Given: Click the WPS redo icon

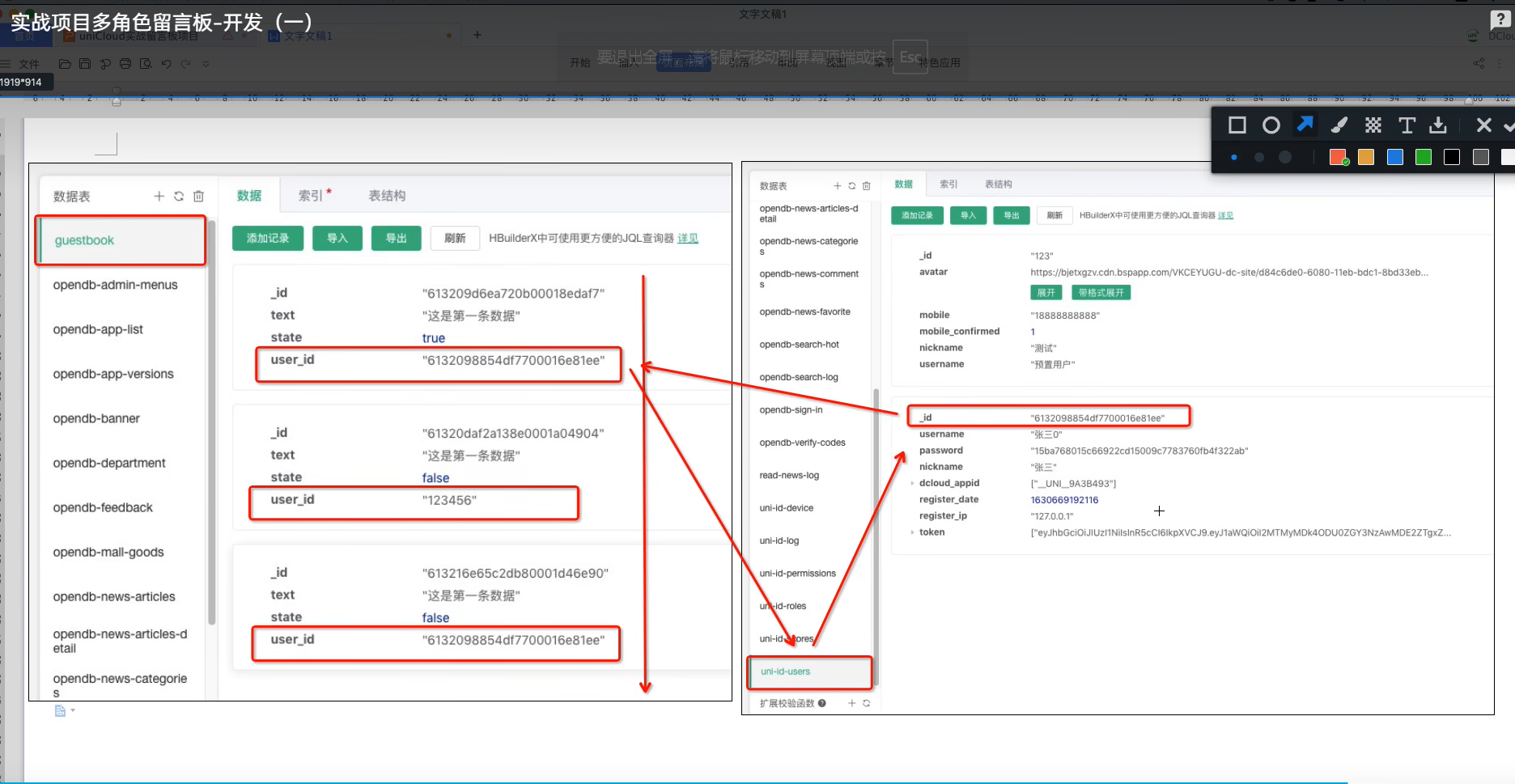Looking at the screenshot, I should [x=186, y=64].
